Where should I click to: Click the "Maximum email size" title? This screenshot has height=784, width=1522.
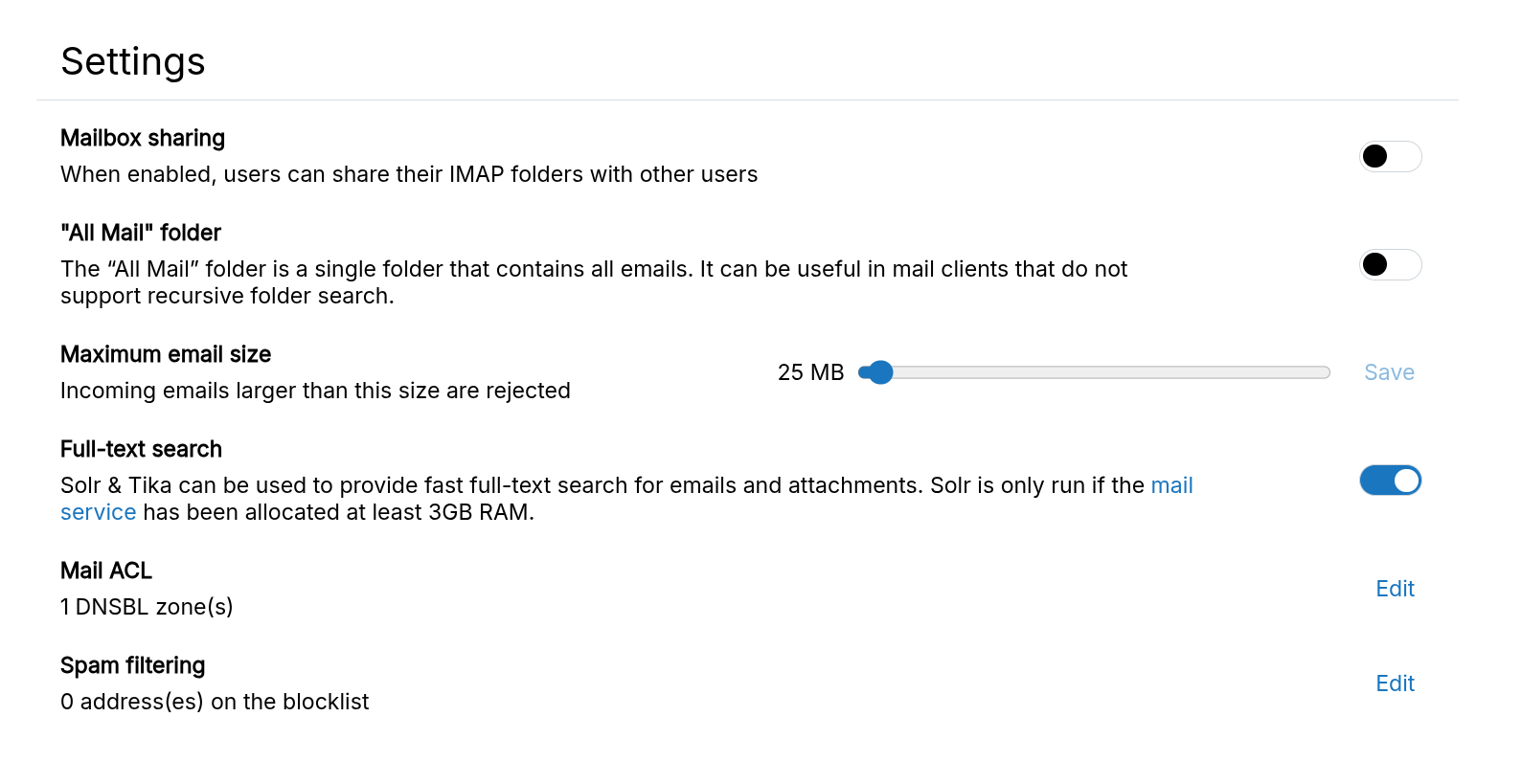pos(166,354)
